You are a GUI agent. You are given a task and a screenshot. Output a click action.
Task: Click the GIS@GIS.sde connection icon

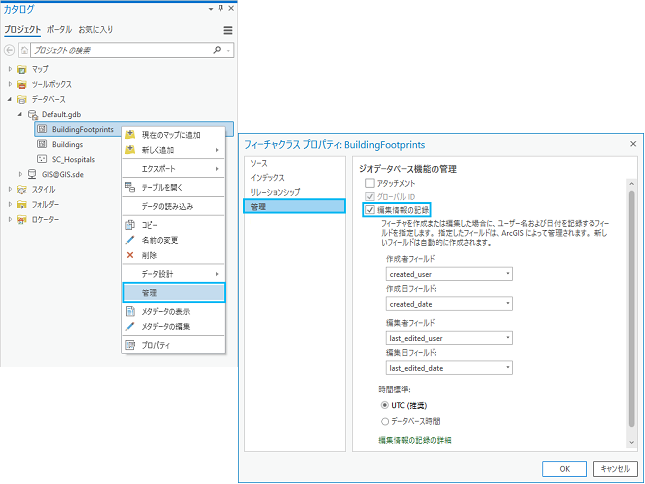32,174
